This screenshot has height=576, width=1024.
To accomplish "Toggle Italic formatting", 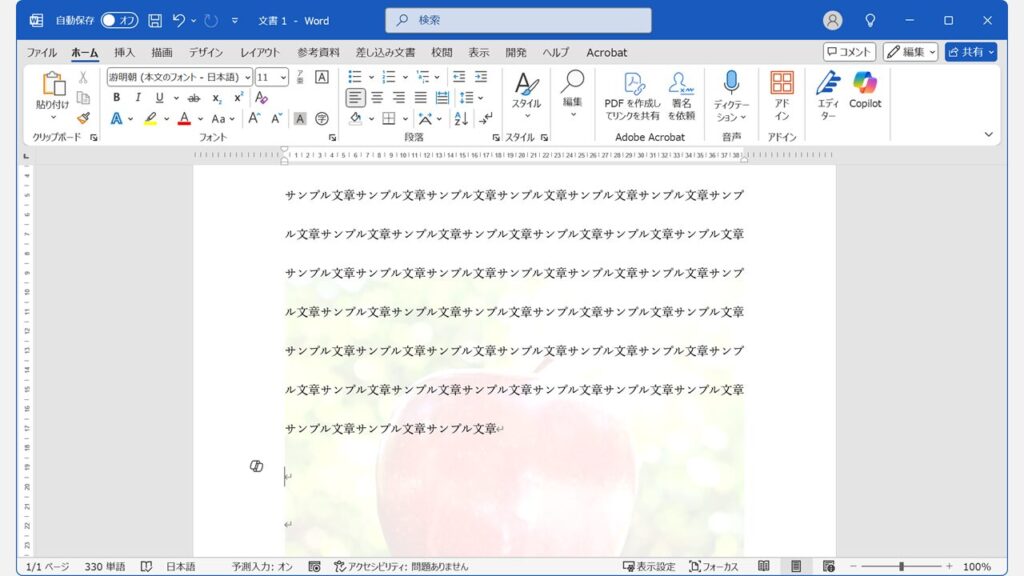I will [138, 97].
